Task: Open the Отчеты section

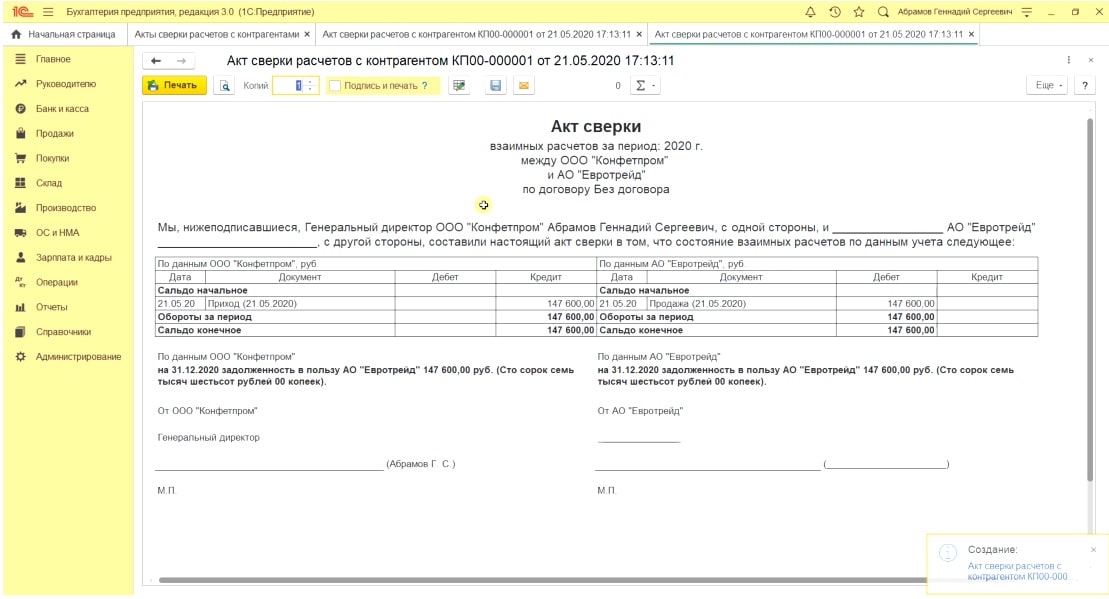Action: tap(52, 307)
